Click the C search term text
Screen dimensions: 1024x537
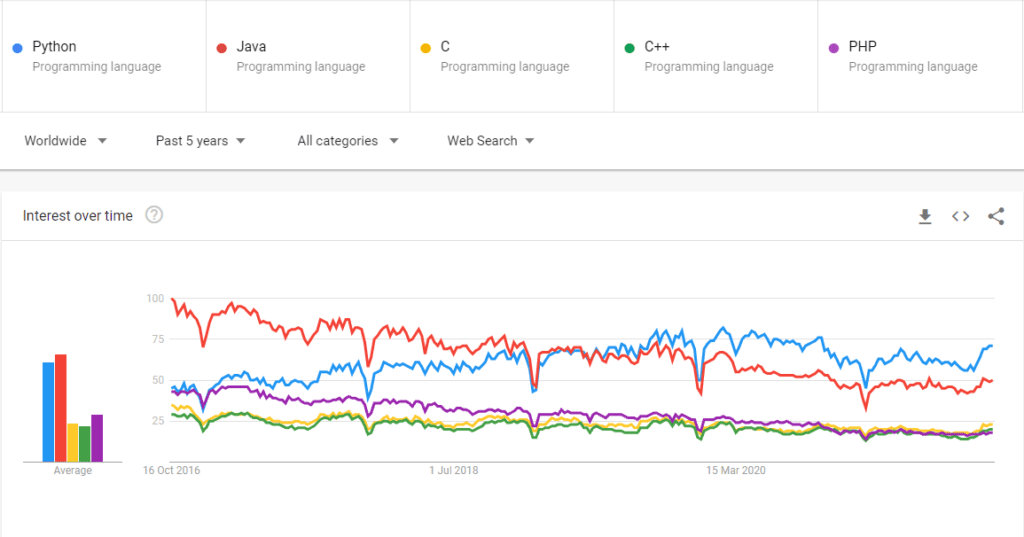point(445,46)
